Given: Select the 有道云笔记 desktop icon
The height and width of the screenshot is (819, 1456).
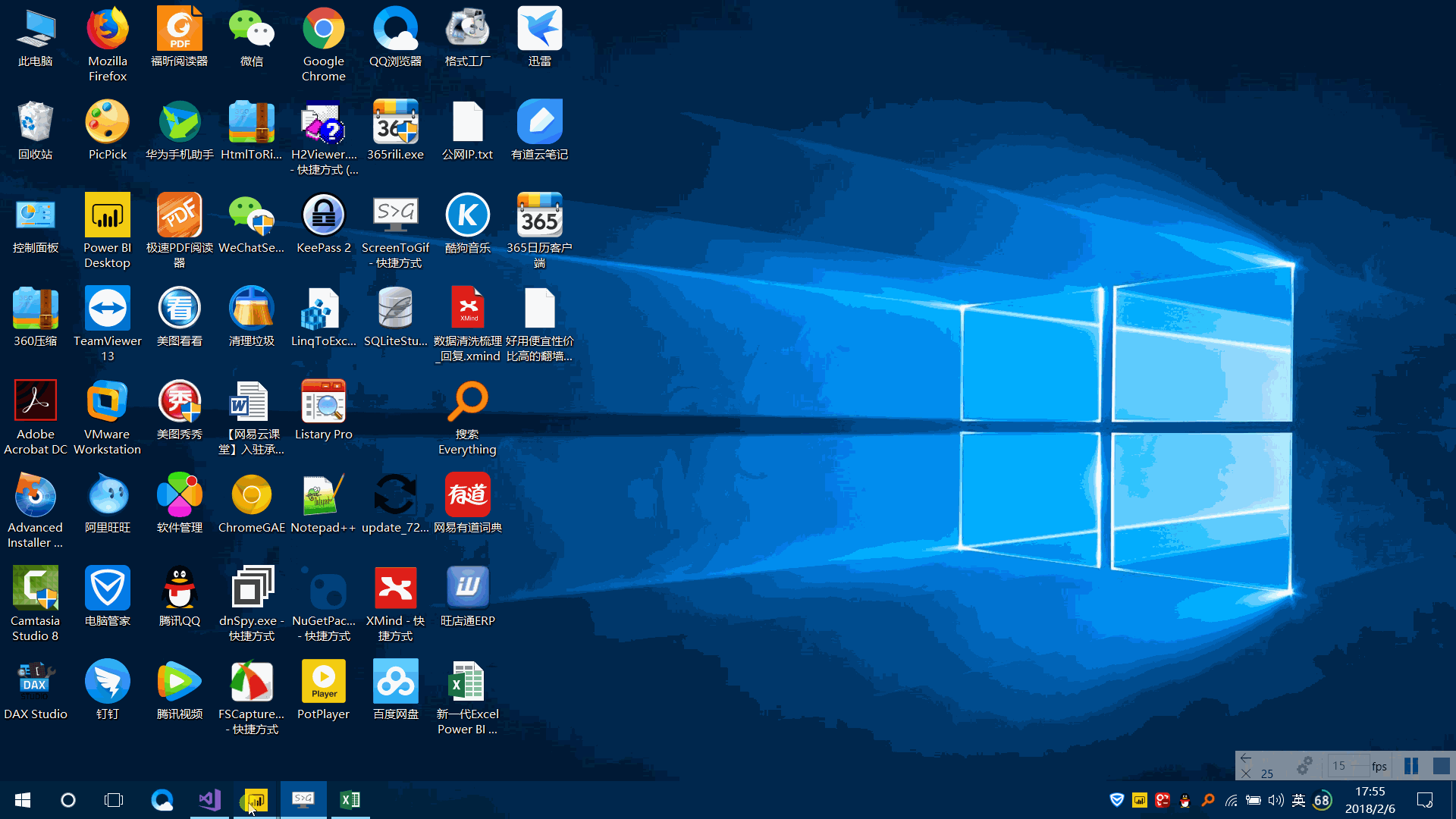Looking at the screenshot, I should pyautogui.click(x=540, y=130).
